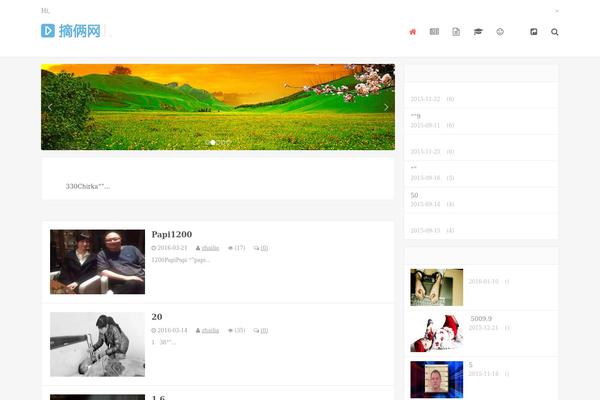The image size is (600, 400).
Task: Open sidebar entry dated 2015-09-16
Action: [x=481, y=174]
